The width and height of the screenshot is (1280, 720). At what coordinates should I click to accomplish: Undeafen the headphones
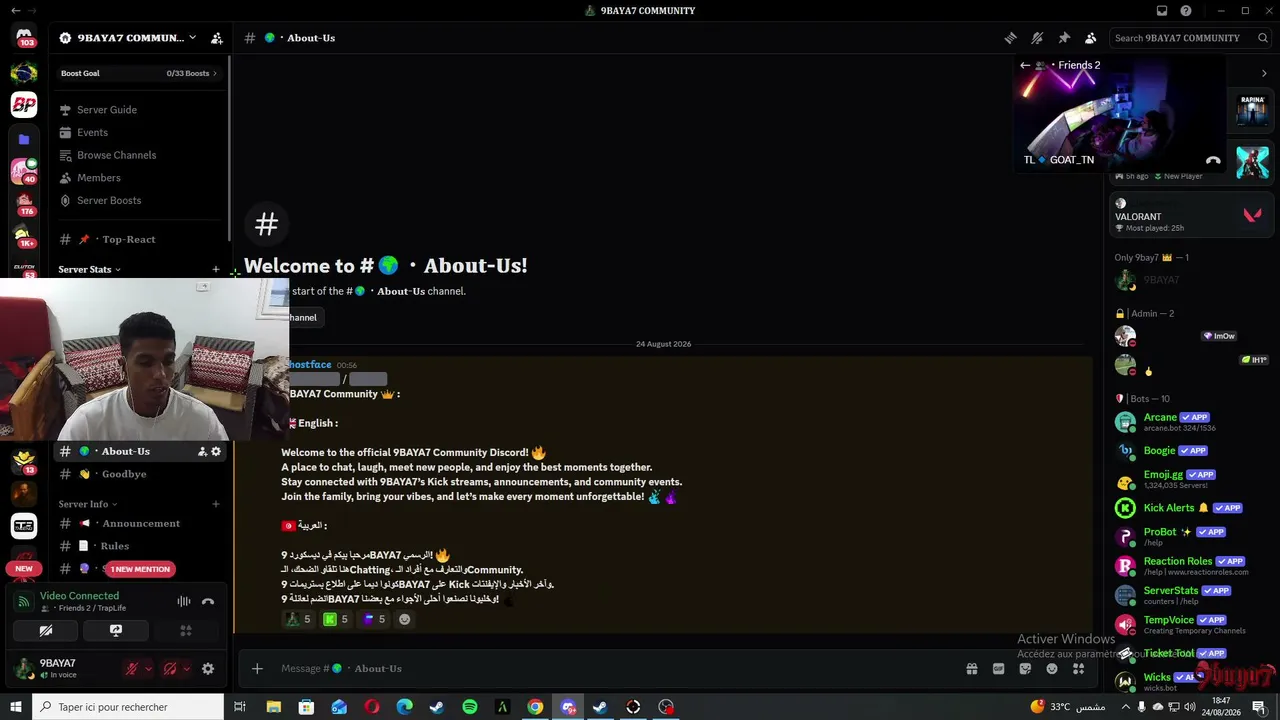(x=170, y=669)
